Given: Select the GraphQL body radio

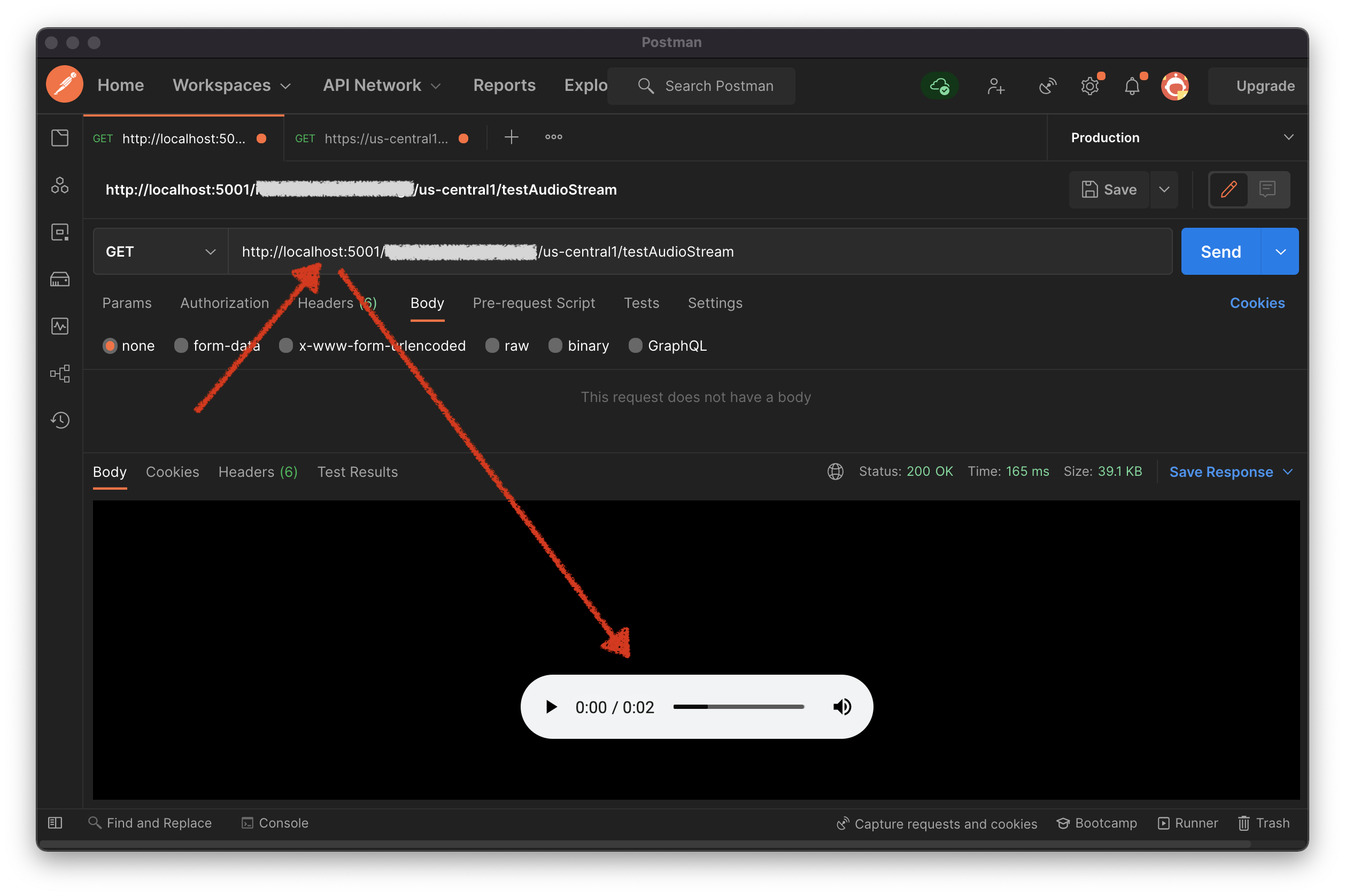Looking at the screenshot, I should point(636,346).
